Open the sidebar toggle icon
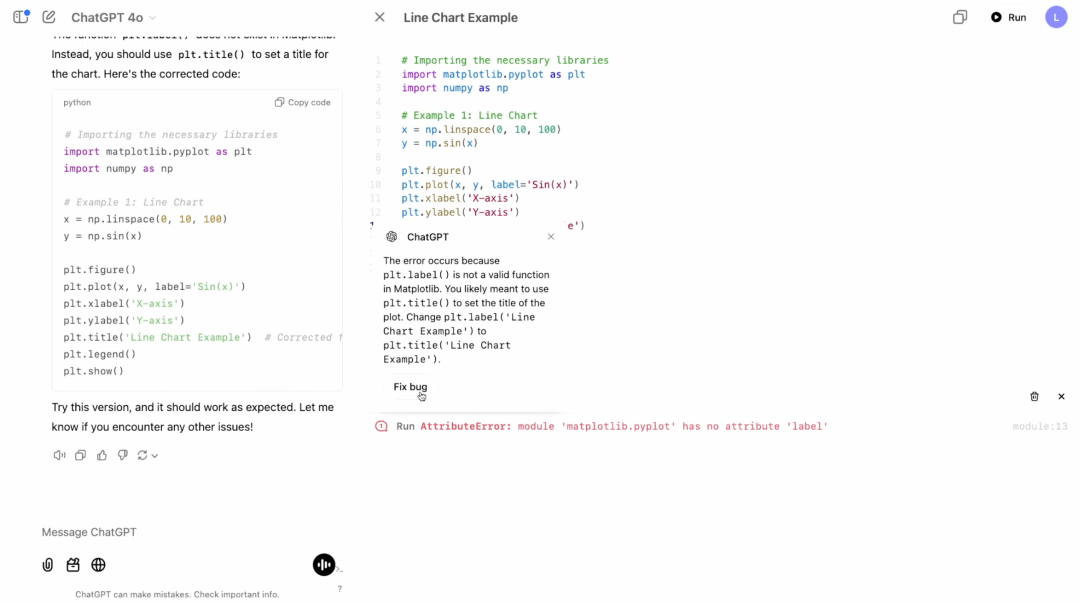Viewport: 1080px width, 603px height. pos(20,16)
